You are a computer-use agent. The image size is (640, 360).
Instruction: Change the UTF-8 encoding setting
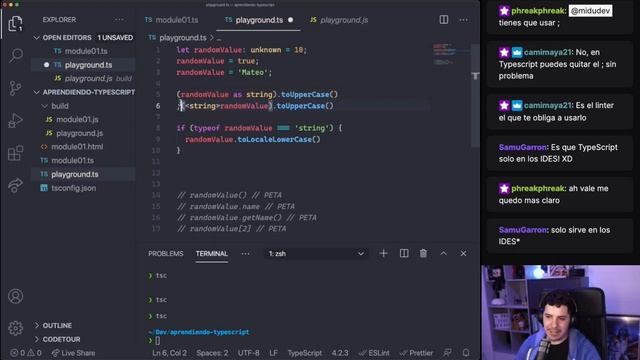(249, 353)
